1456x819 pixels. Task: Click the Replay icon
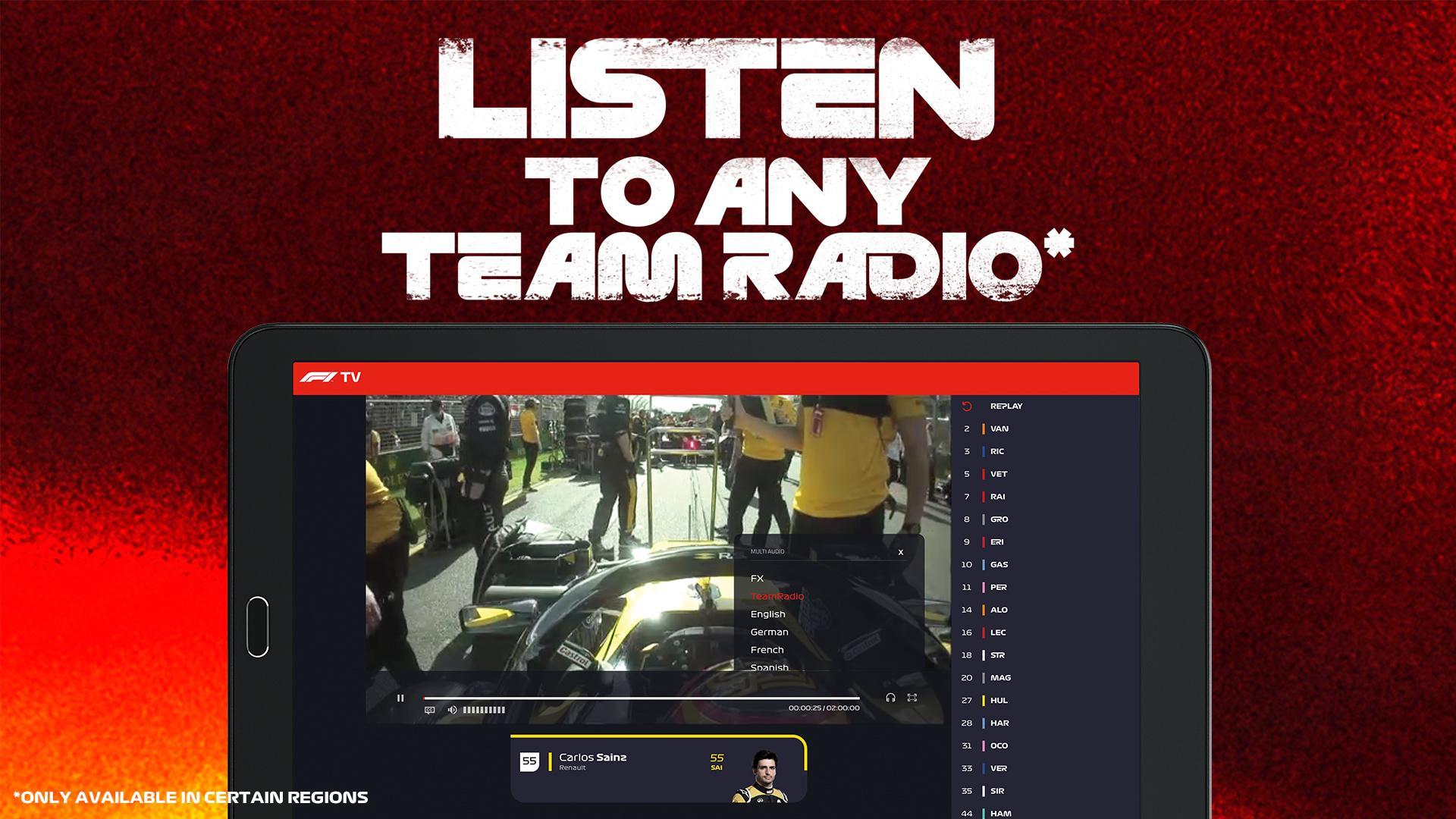pos(967,406)
